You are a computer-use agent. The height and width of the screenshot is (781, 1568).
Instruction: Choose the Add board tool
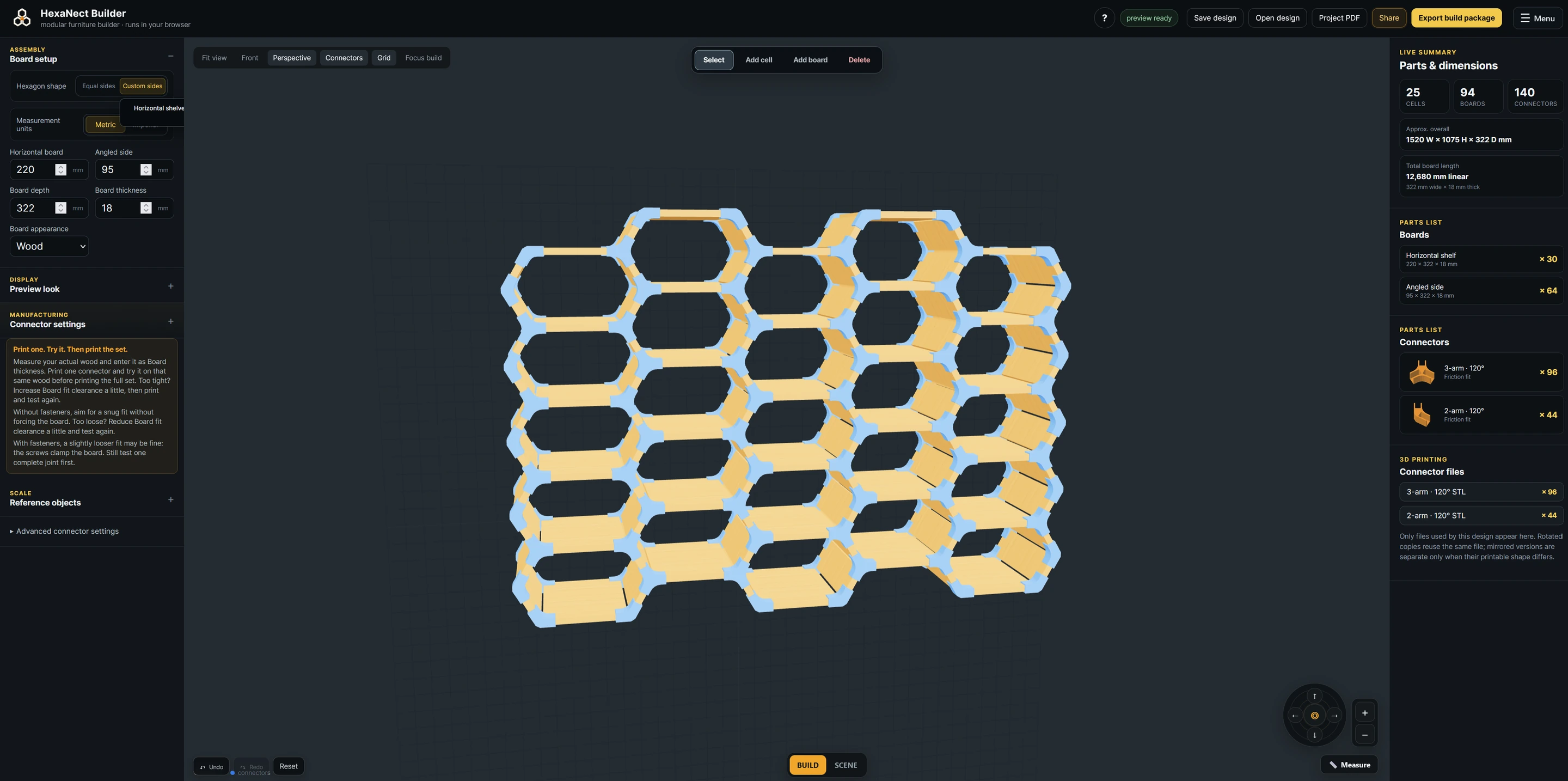point(810,60)
